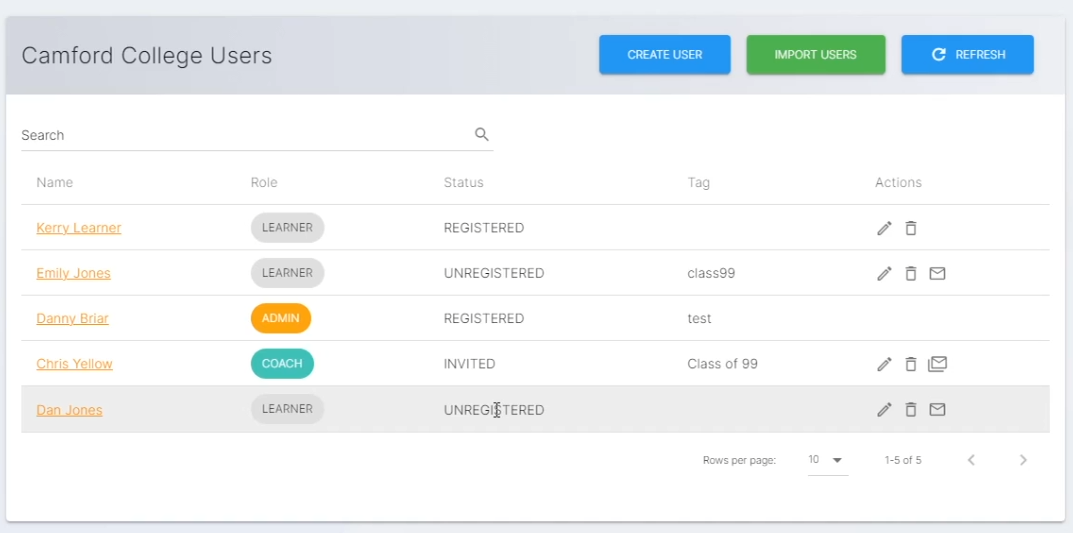
Task: Open Danny Briar's profile link
Action: 72,318
